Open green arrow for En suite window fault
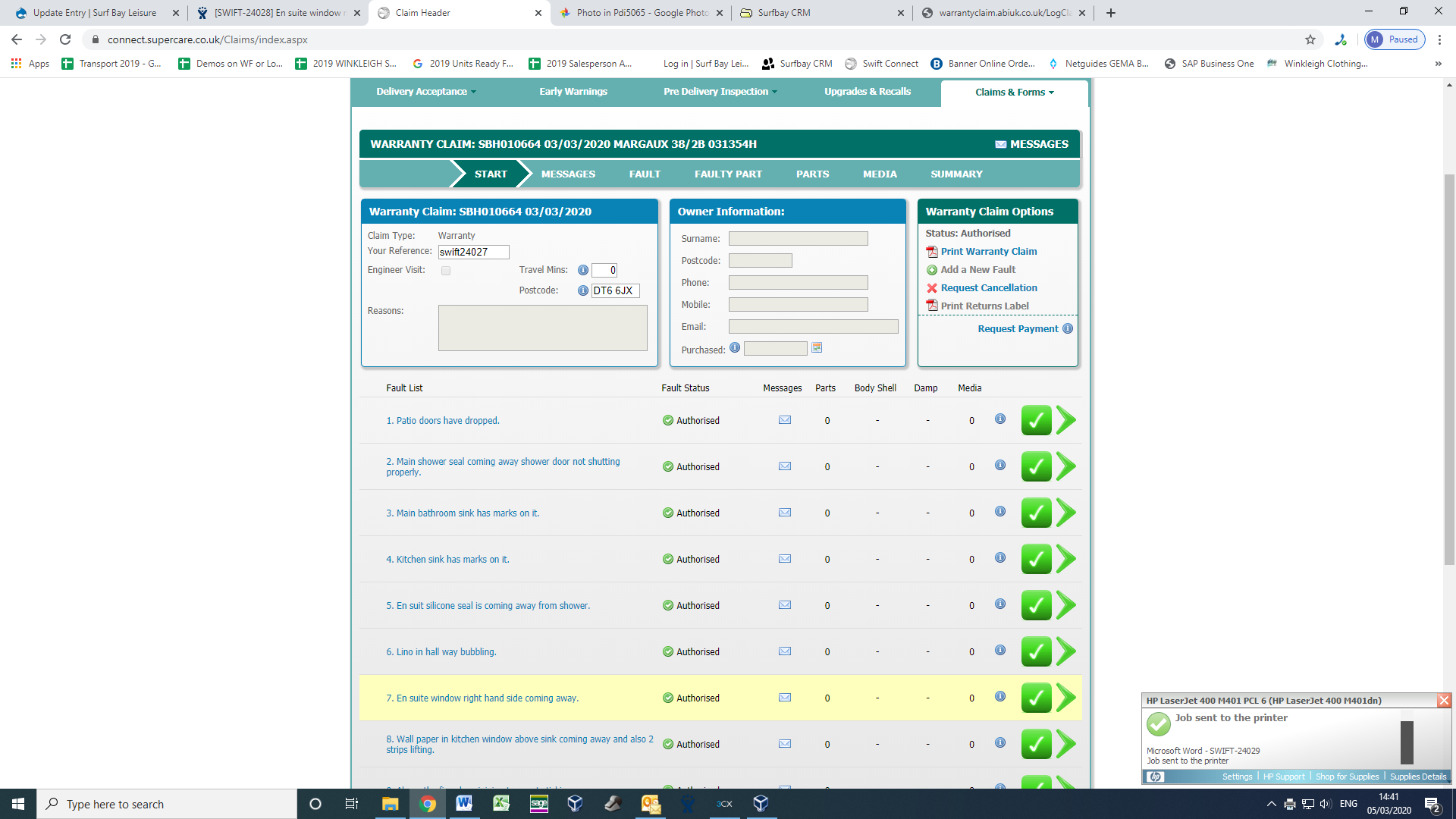This screenshot has height=819, width=1456. click(1066, 698)
